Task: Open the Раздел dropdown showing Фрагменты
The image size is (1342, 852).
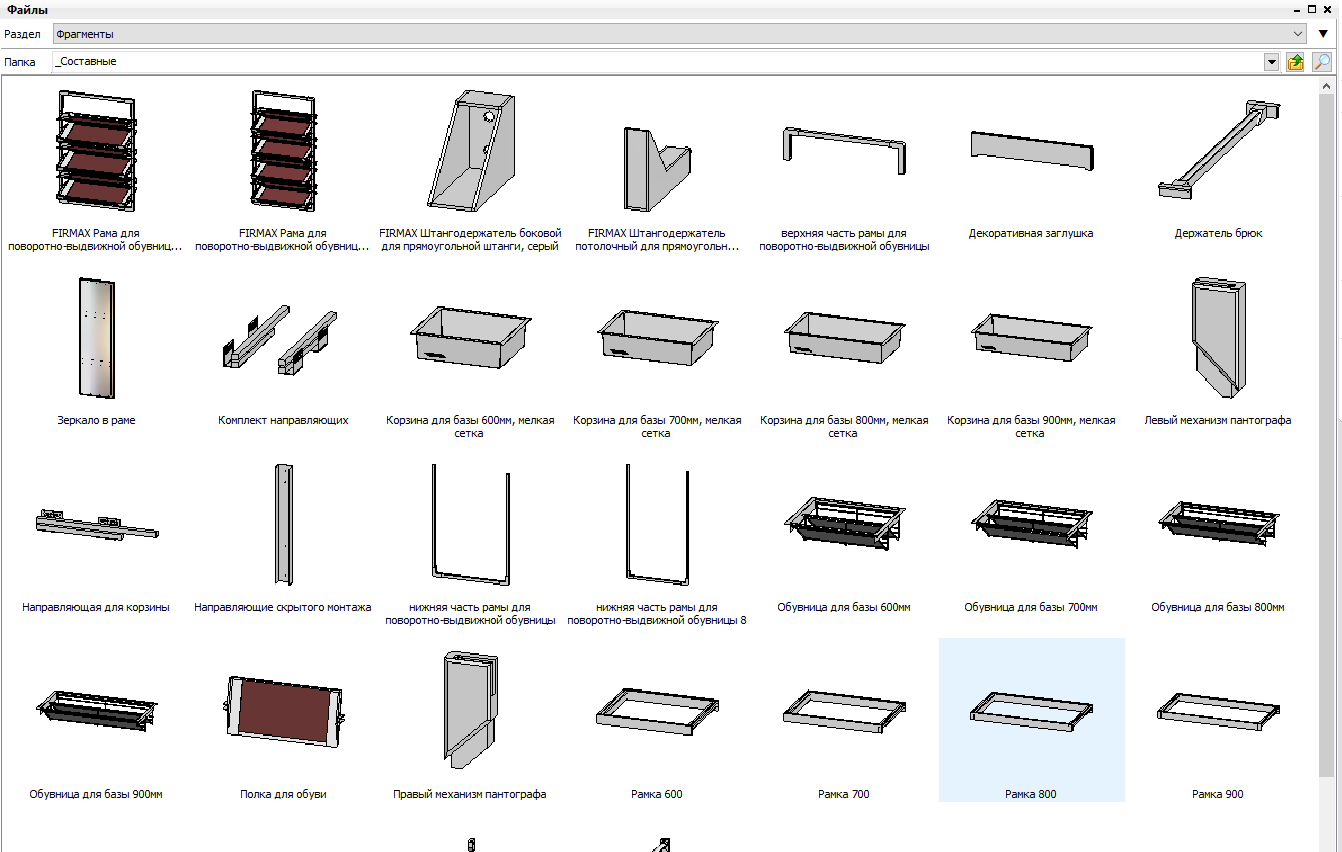Action: (680, 34)
